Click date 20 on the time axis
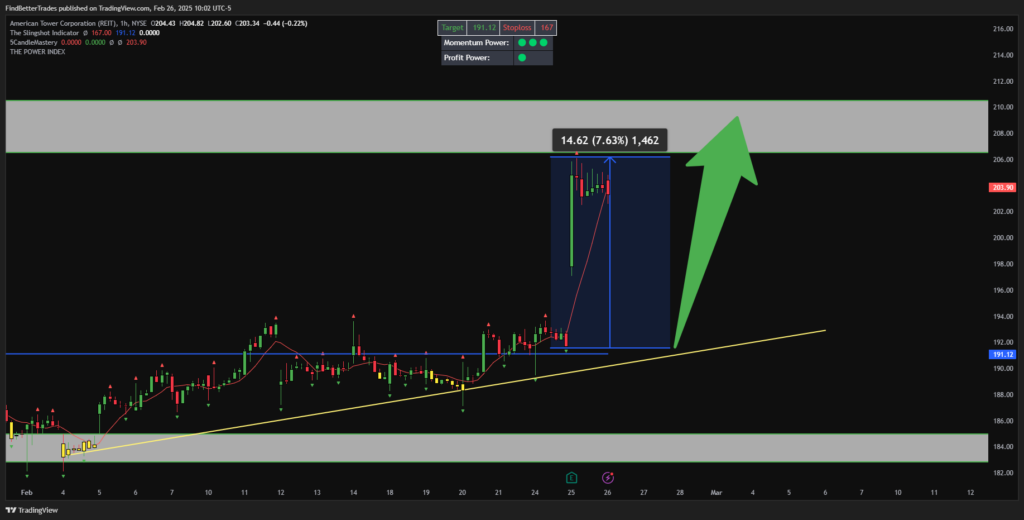 [462, 492]
